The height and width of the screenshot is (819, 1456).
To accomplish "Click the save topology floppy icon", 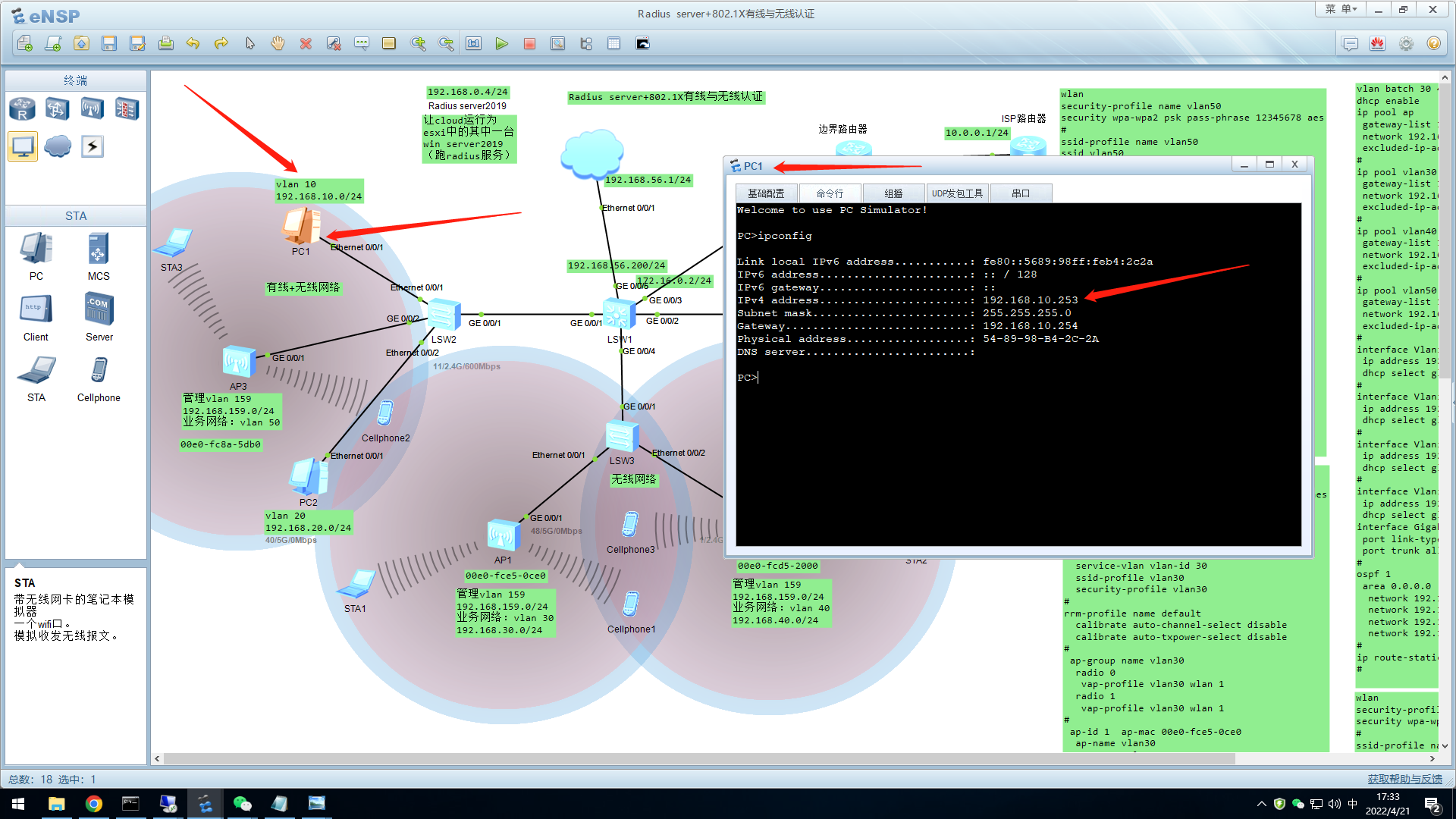I will point(109,44).
